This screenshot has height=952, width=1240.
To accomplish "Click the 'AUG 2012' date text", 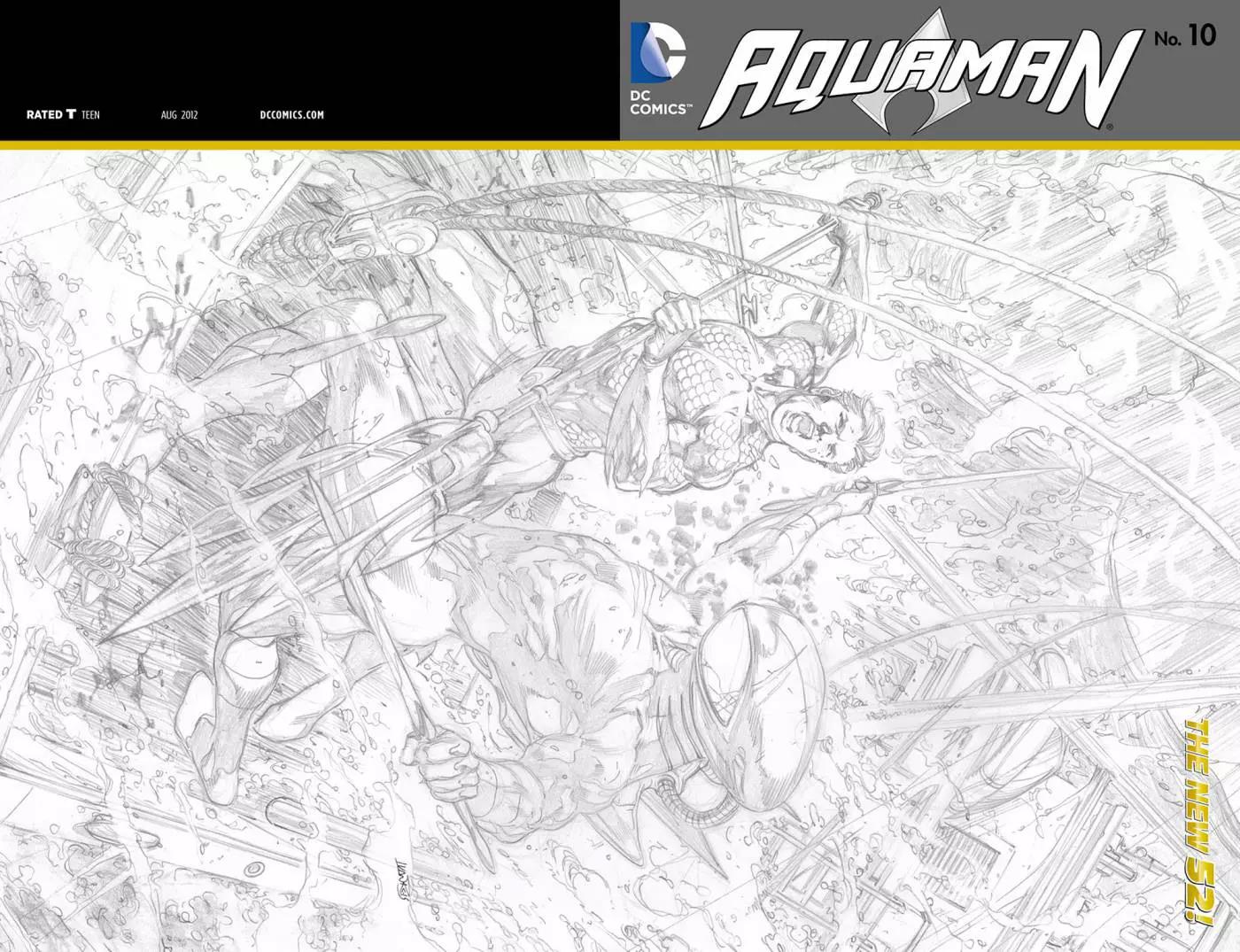I will 179,114.
